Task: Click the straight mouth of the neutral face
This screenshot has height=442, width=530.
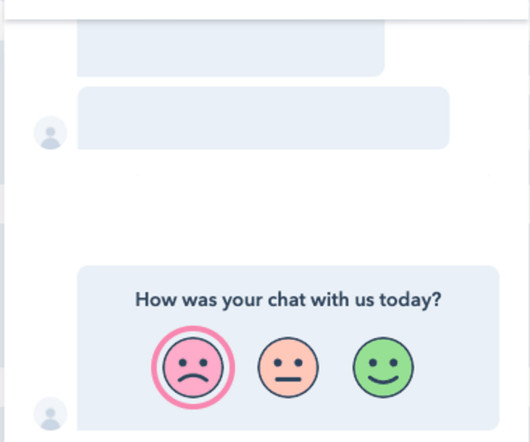Action: click(288, 379)
